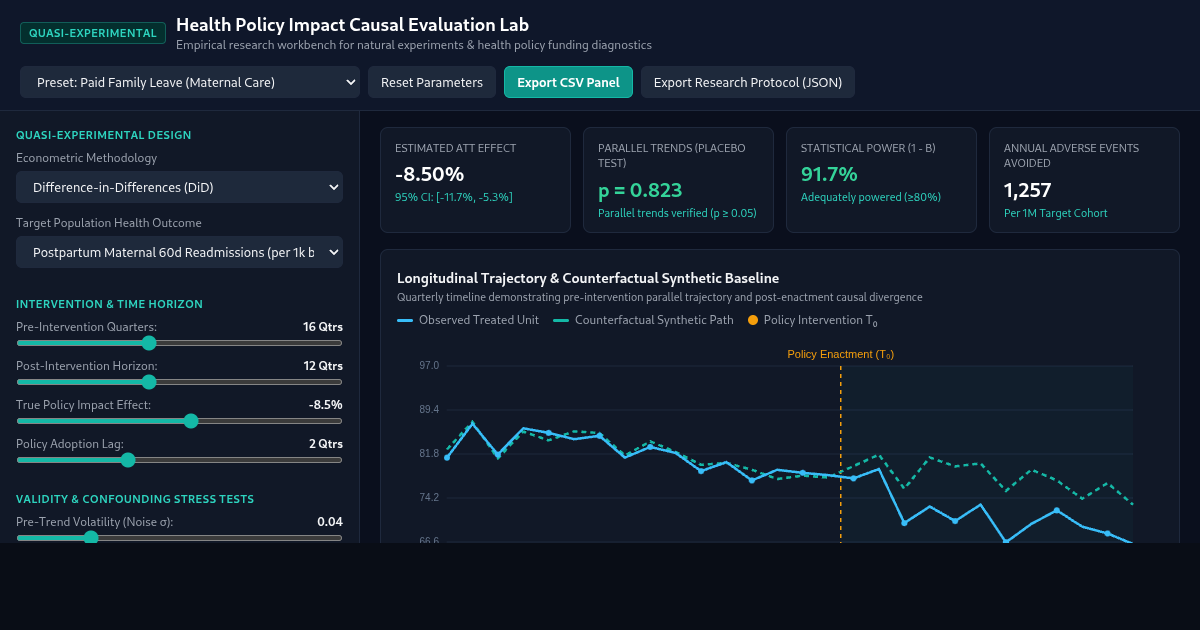Click the Validity & Confounding Stress Tests heading
This screenshot has height=630, width=1200.
135,499
